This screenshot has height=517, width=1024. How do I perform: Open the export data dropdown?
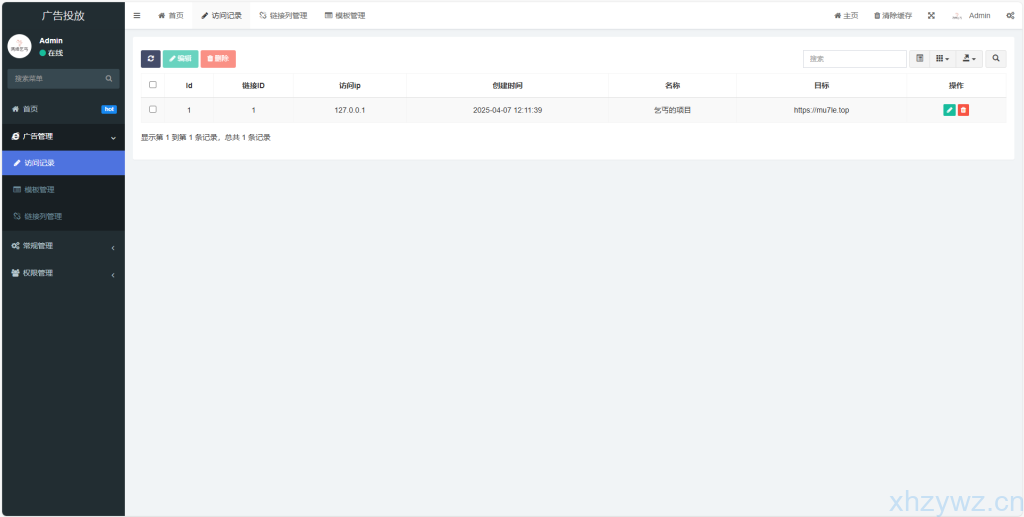coord(969,59)
